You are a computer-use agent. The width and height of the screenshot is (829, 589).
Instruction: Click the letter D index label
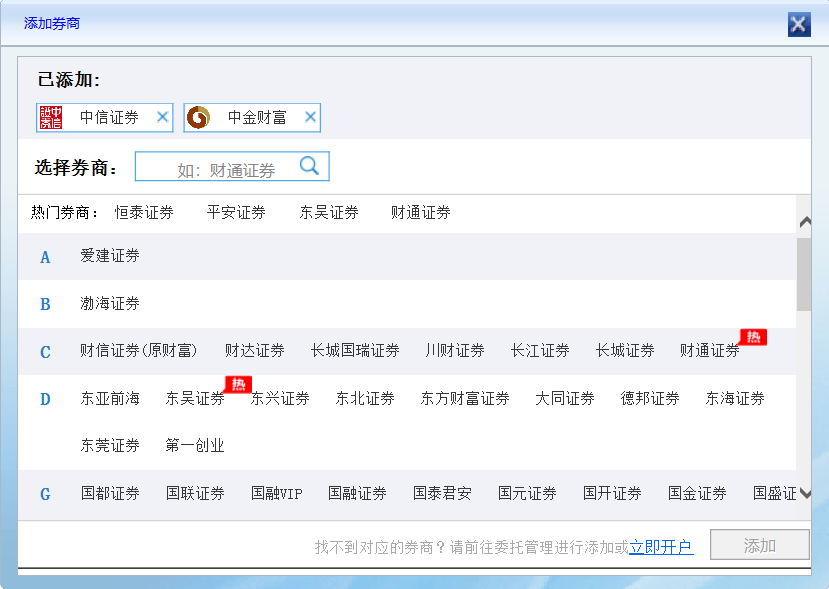coord(45,399)
